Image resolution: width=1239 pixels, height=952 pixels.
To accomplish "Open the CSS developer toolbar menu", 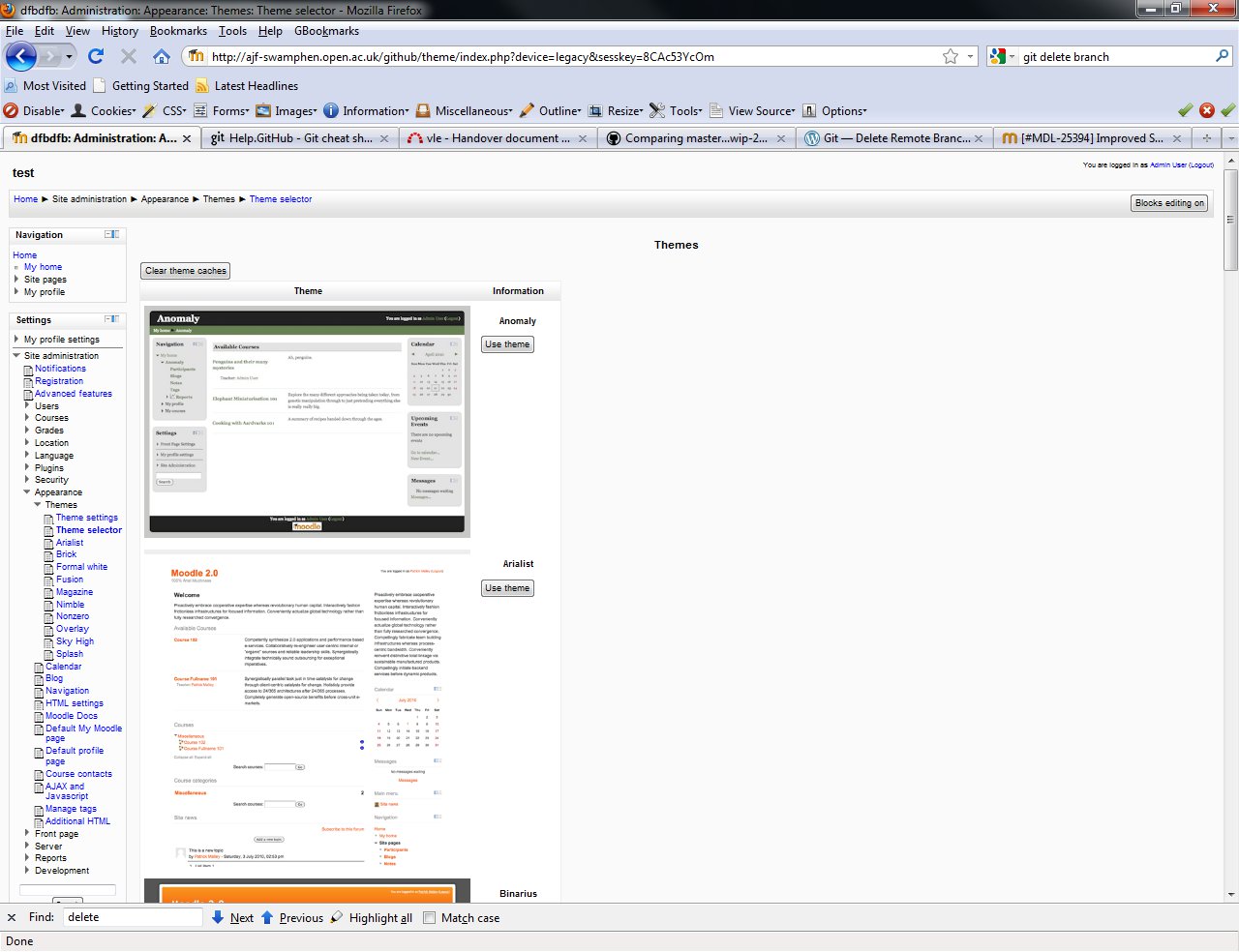I will pyautogui.click(x=165, y=110).
